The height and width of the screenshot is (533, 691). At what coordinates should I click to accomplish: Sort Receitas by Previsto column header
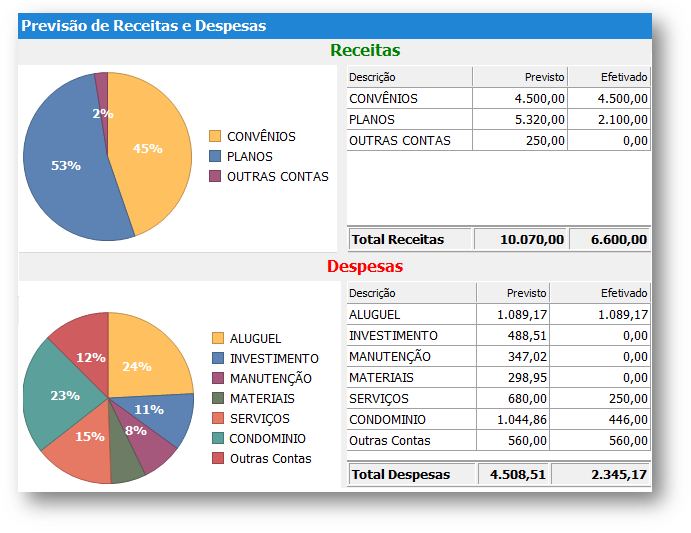click(x=520, y=77)
